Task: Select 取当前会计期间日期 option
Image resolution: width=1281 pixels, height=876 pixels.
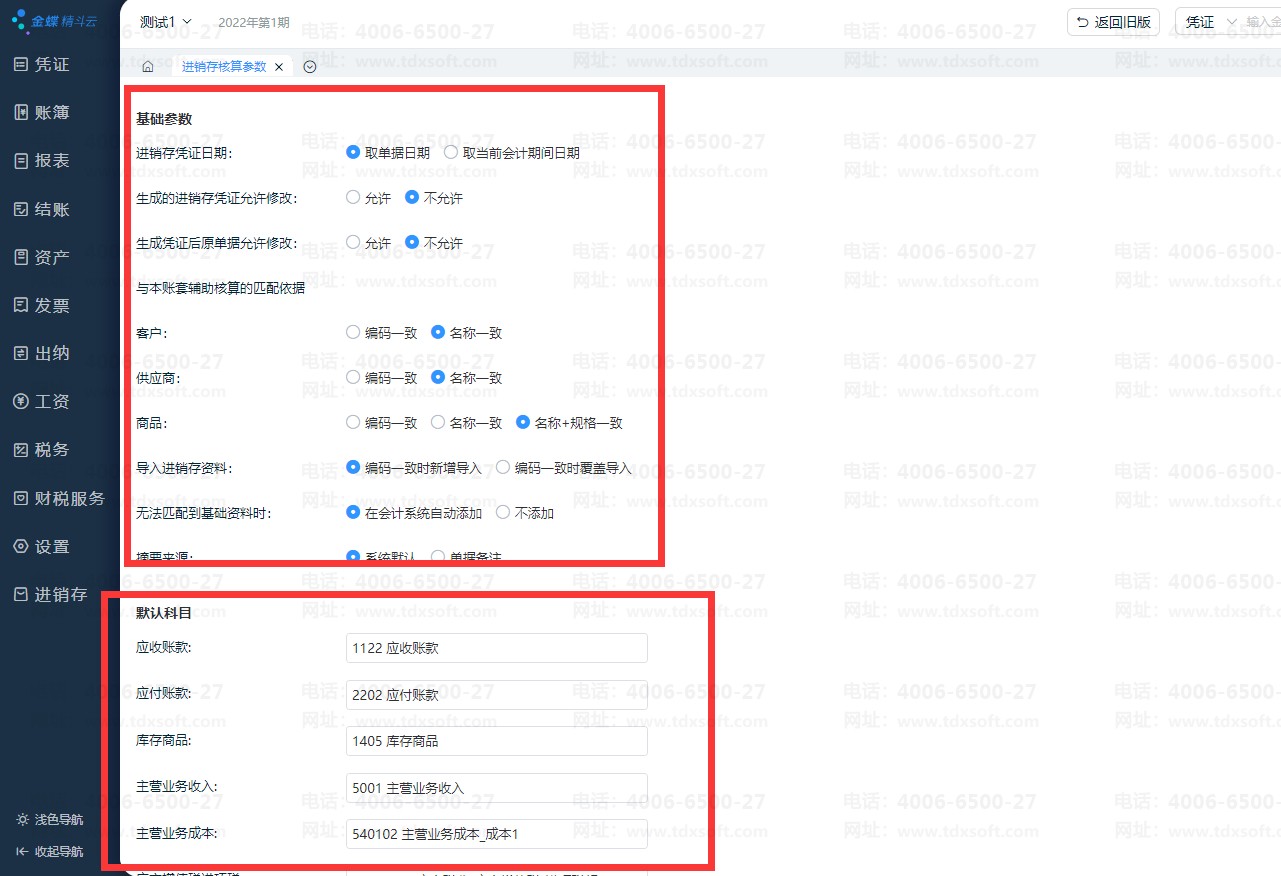Action: 512,153
